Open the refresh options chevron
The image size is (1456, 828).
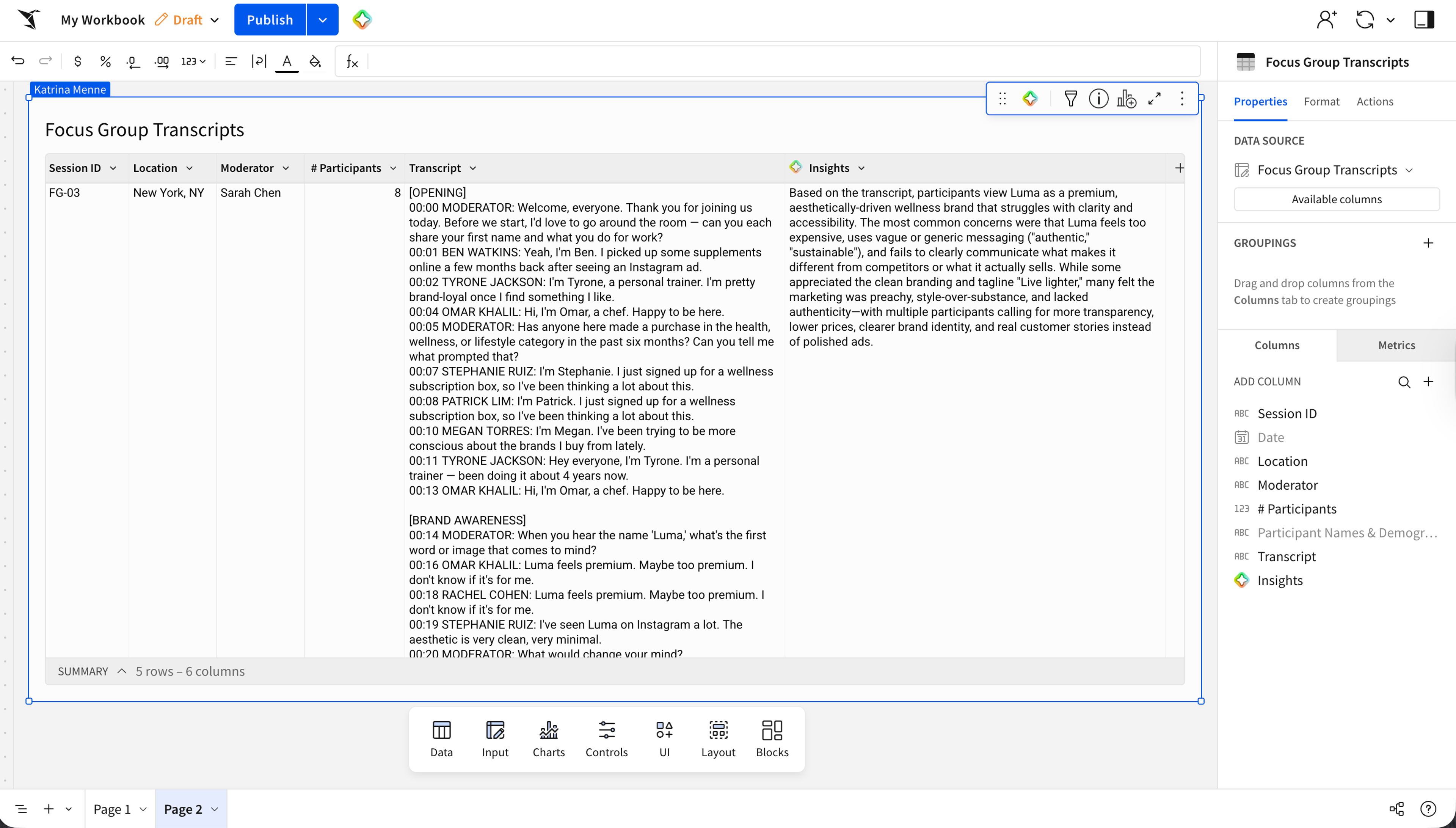pyautogui.click(x=1391, y=20)
